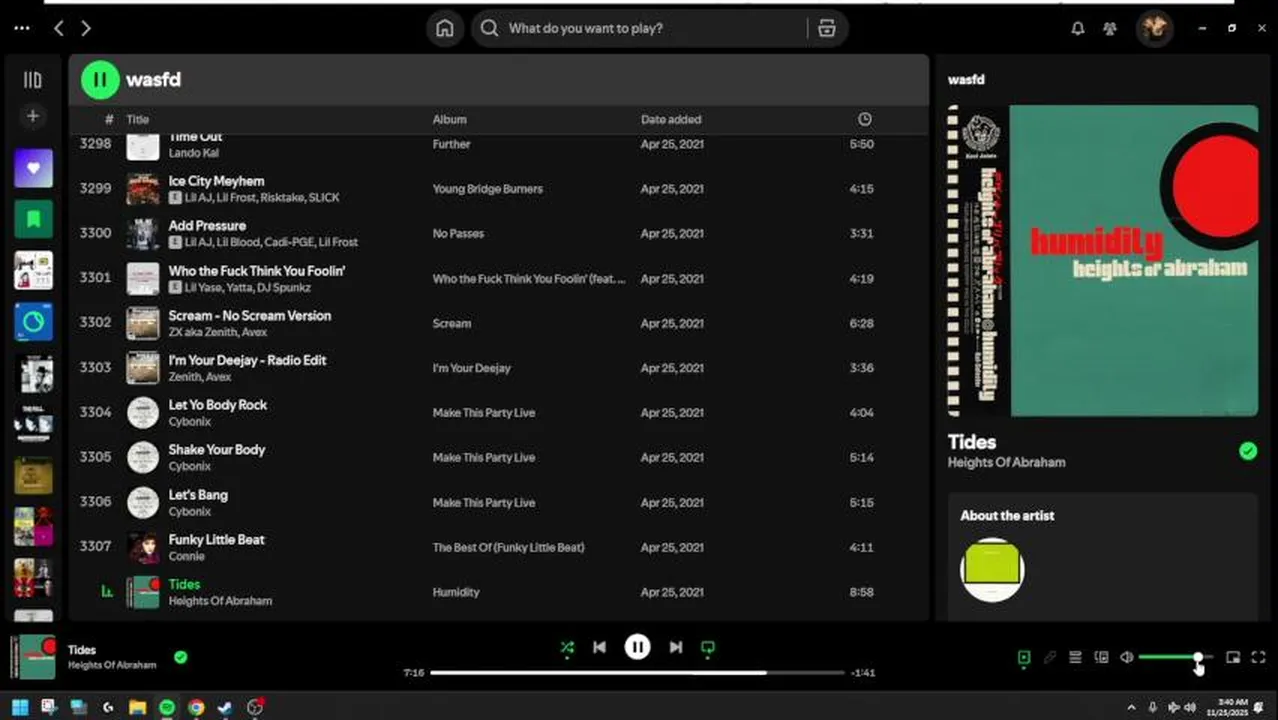This screenshot has height=720, width=1278.
Task: Create a playlist with the plus button
Action: (x=33, y=116)
